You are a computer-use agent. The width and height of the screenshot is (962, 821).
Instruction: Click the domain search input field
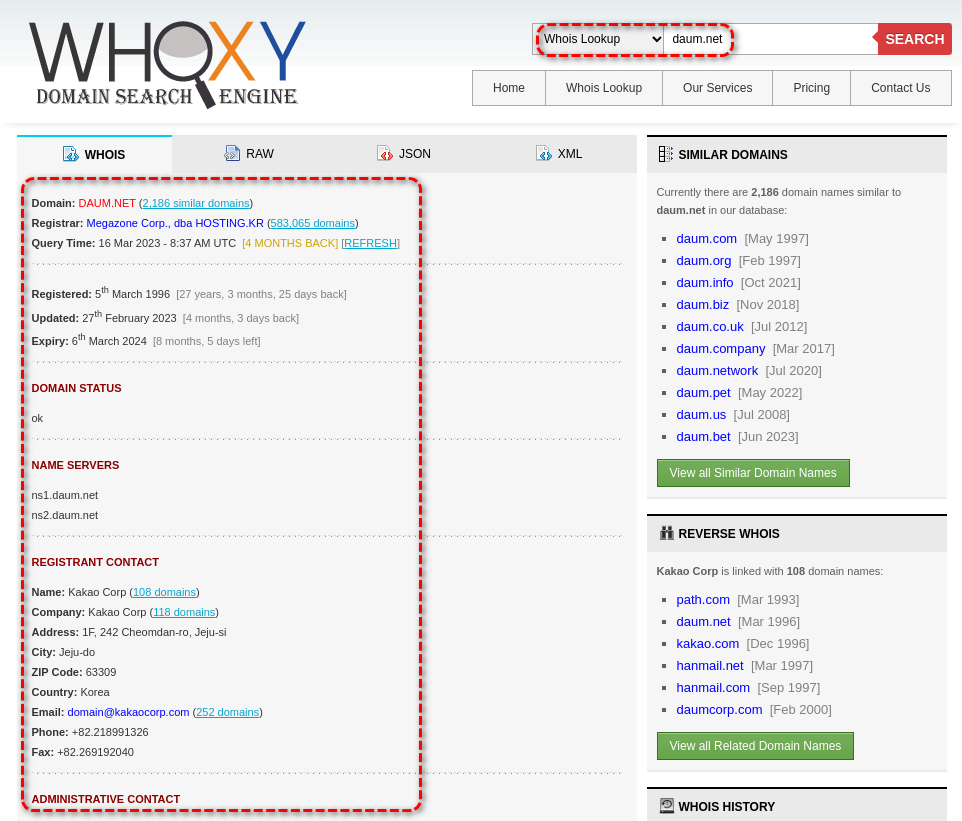click(771, 39)
